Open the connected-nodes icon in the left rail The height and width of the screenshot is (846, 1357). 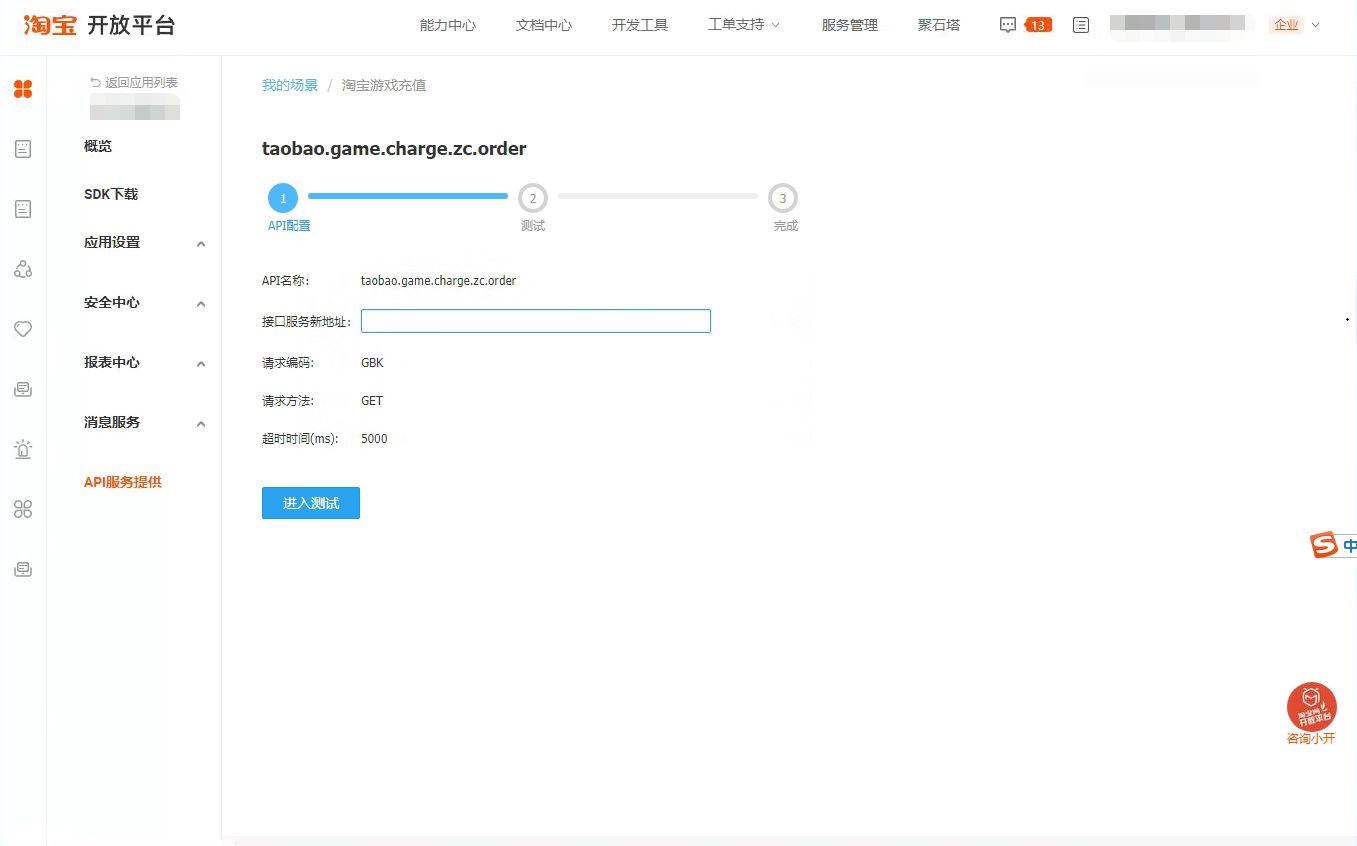23,269
